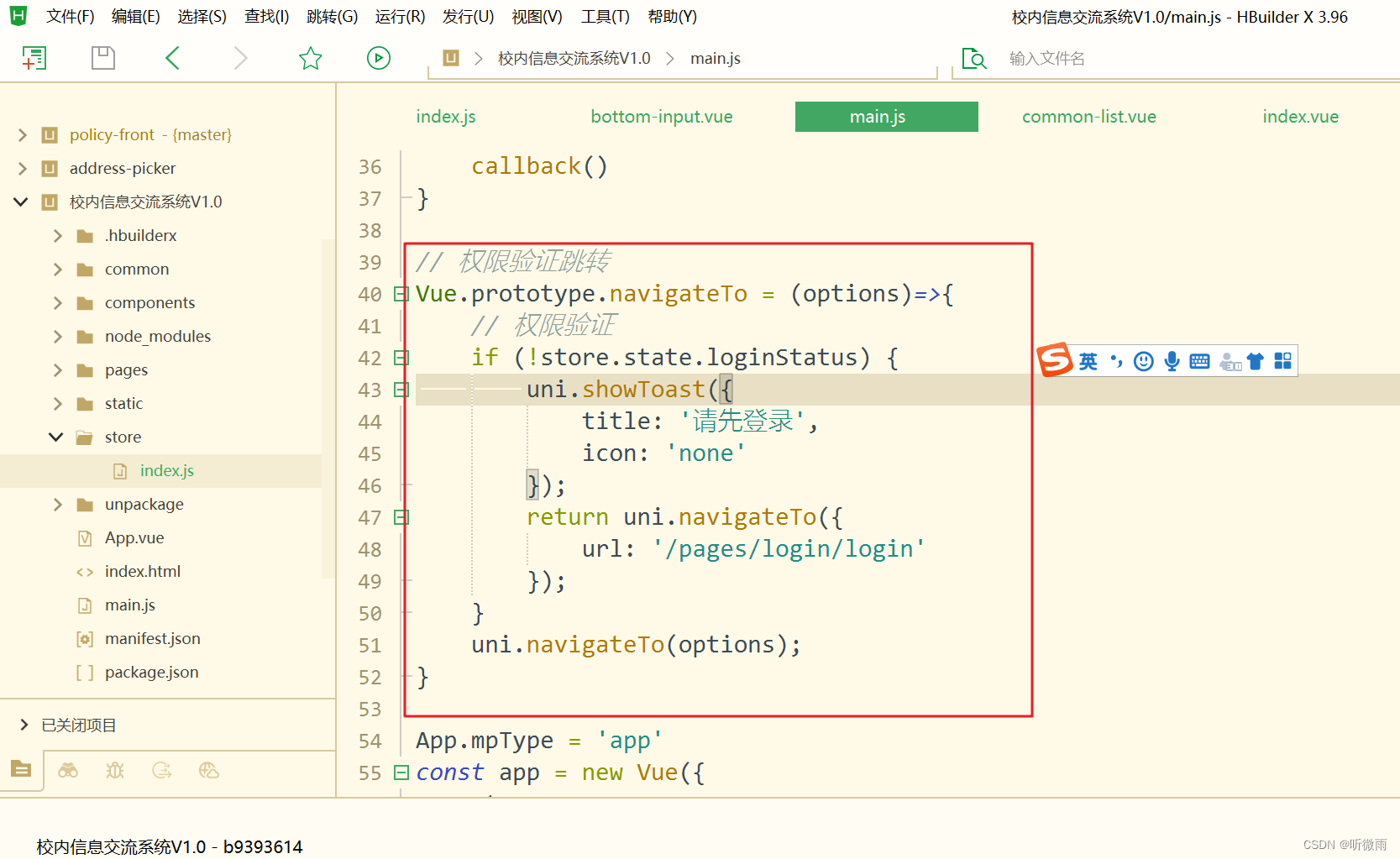1400x859 pixels.
Task: Expand common folder
Action: pyautogui.click(x=58, y=269)
